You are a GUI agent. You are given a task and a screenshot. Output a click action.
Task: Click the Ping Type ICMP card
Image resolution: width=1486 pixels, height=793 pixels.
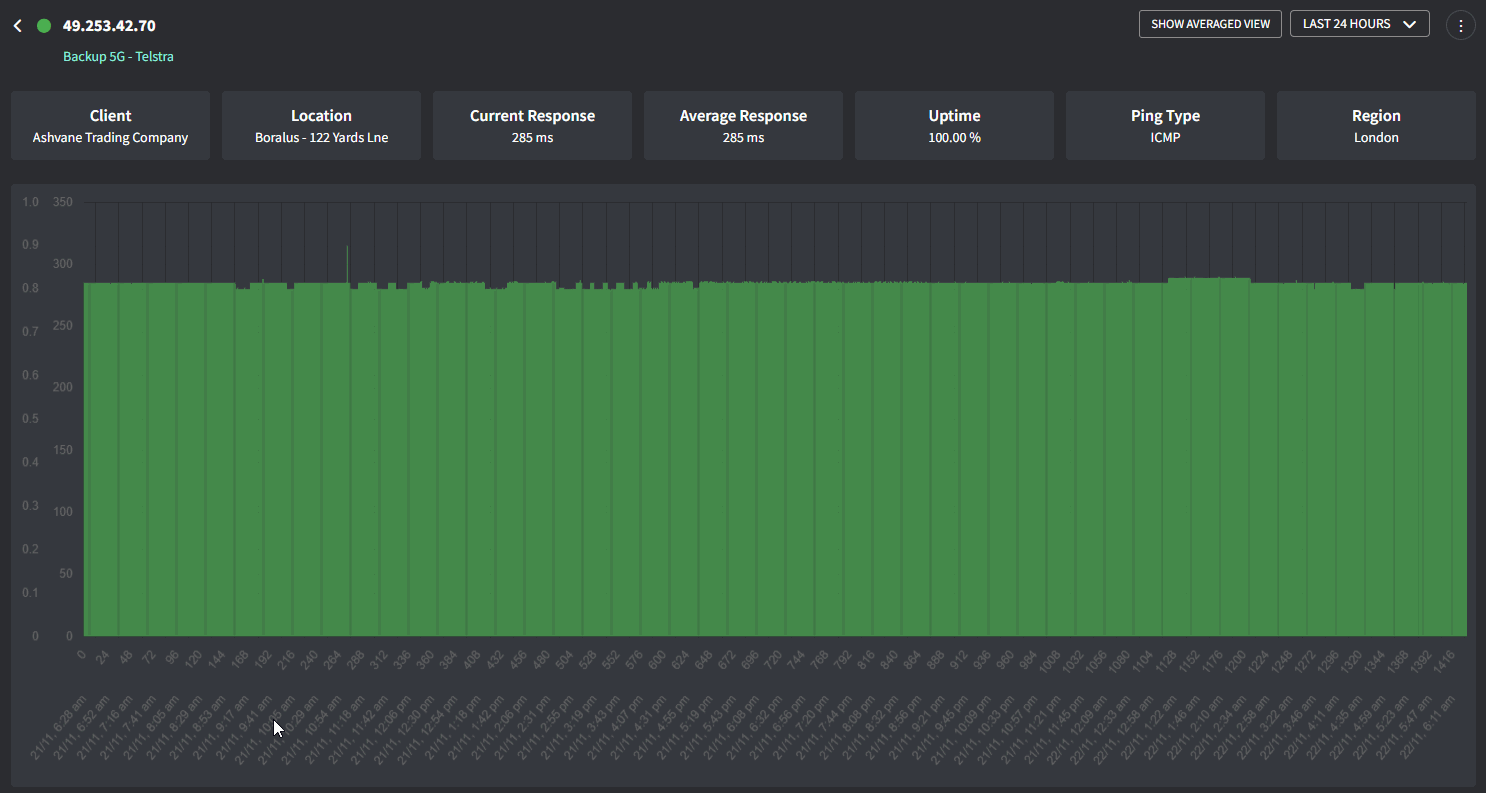1165,126
